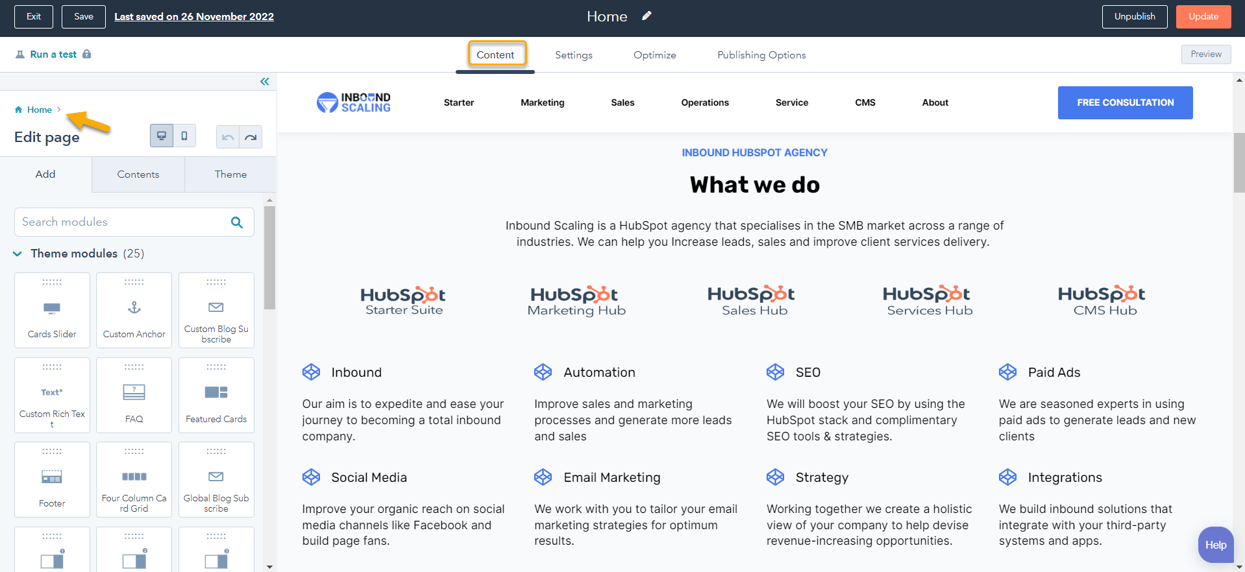Open the About navigation menu item
The image size is (1245, 572).
point(935,102)
